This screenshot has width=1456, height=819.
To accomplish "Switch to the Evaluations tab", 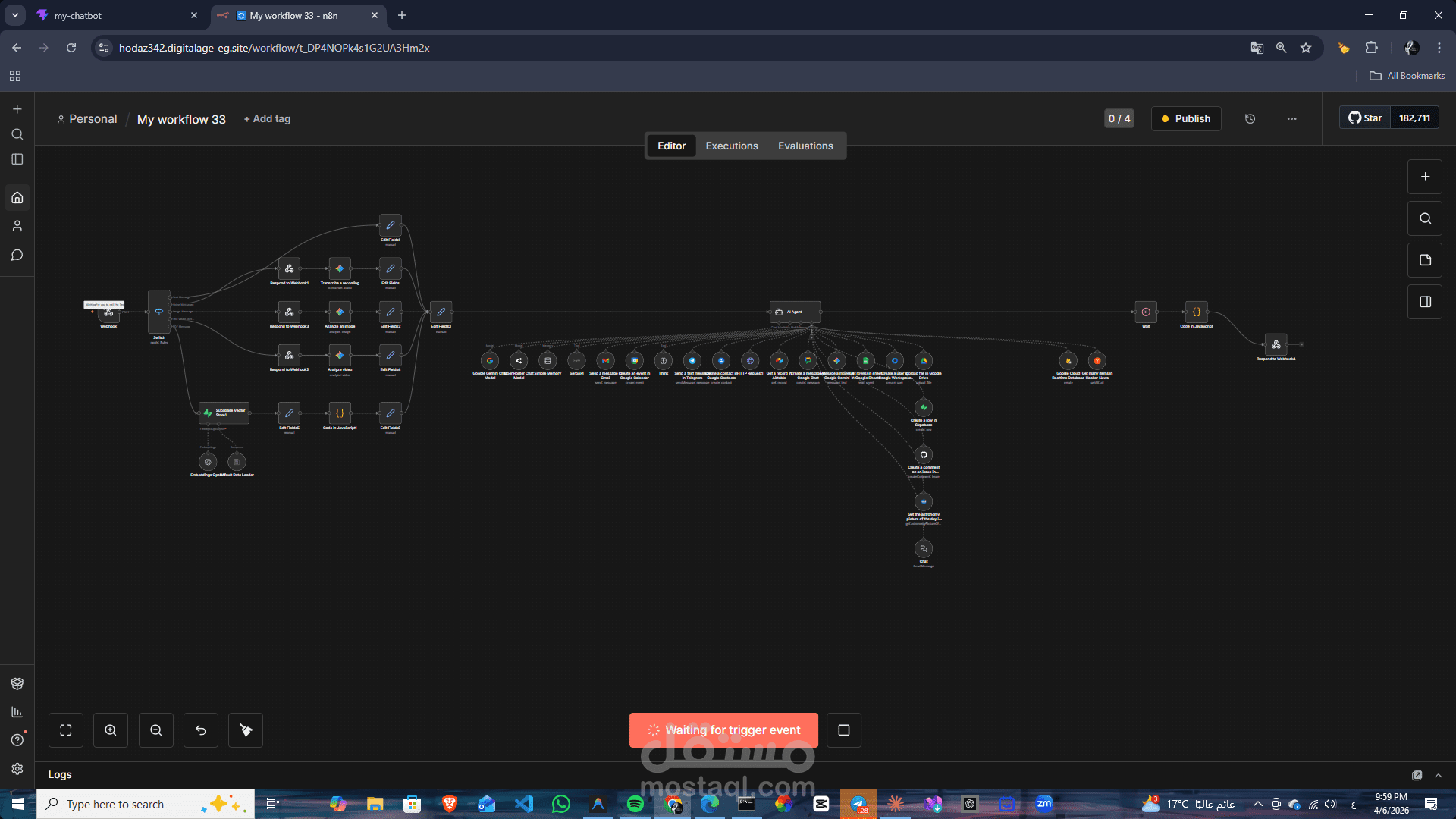I will point(805,146).
